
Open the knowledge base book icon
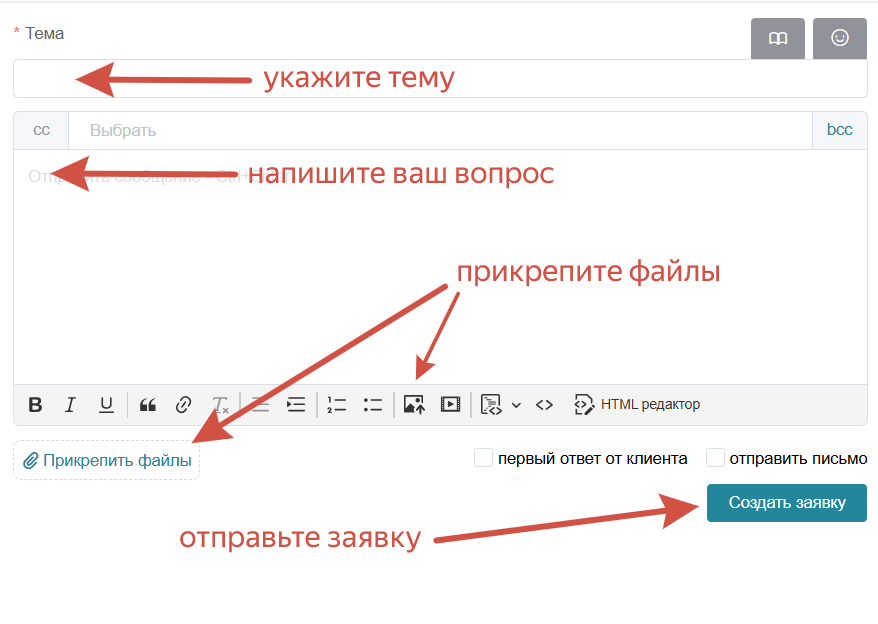click(x=778, y=38)
